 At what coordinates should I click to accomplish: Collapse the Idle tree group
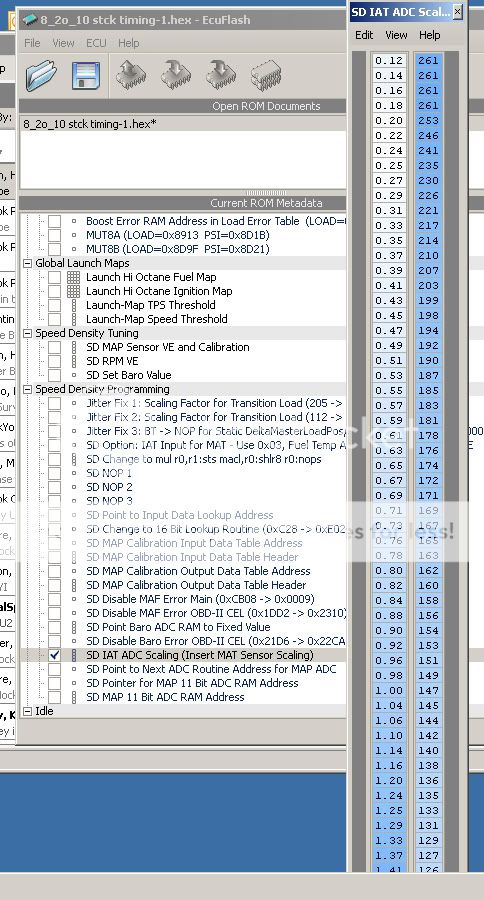point(28,711)
